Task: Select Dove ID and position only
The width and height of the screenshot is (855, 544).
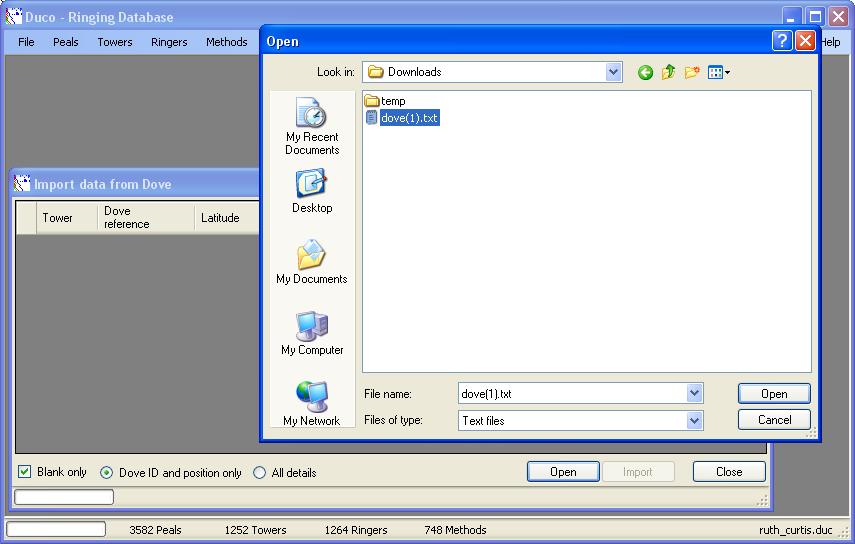Action: pos(107,473)
